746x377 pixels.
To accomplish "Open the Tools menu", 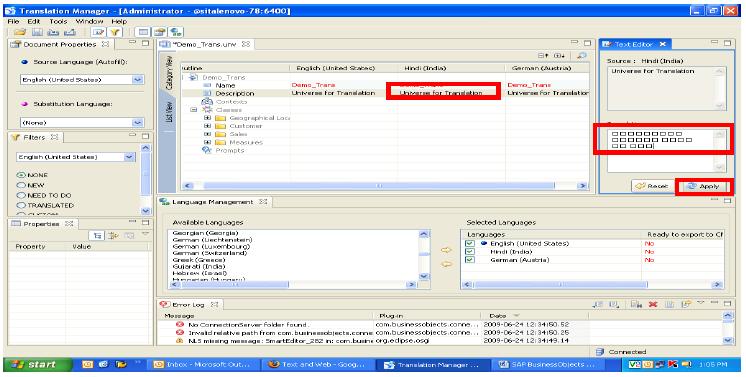I will pyautogui.click(x=59, y=21).
